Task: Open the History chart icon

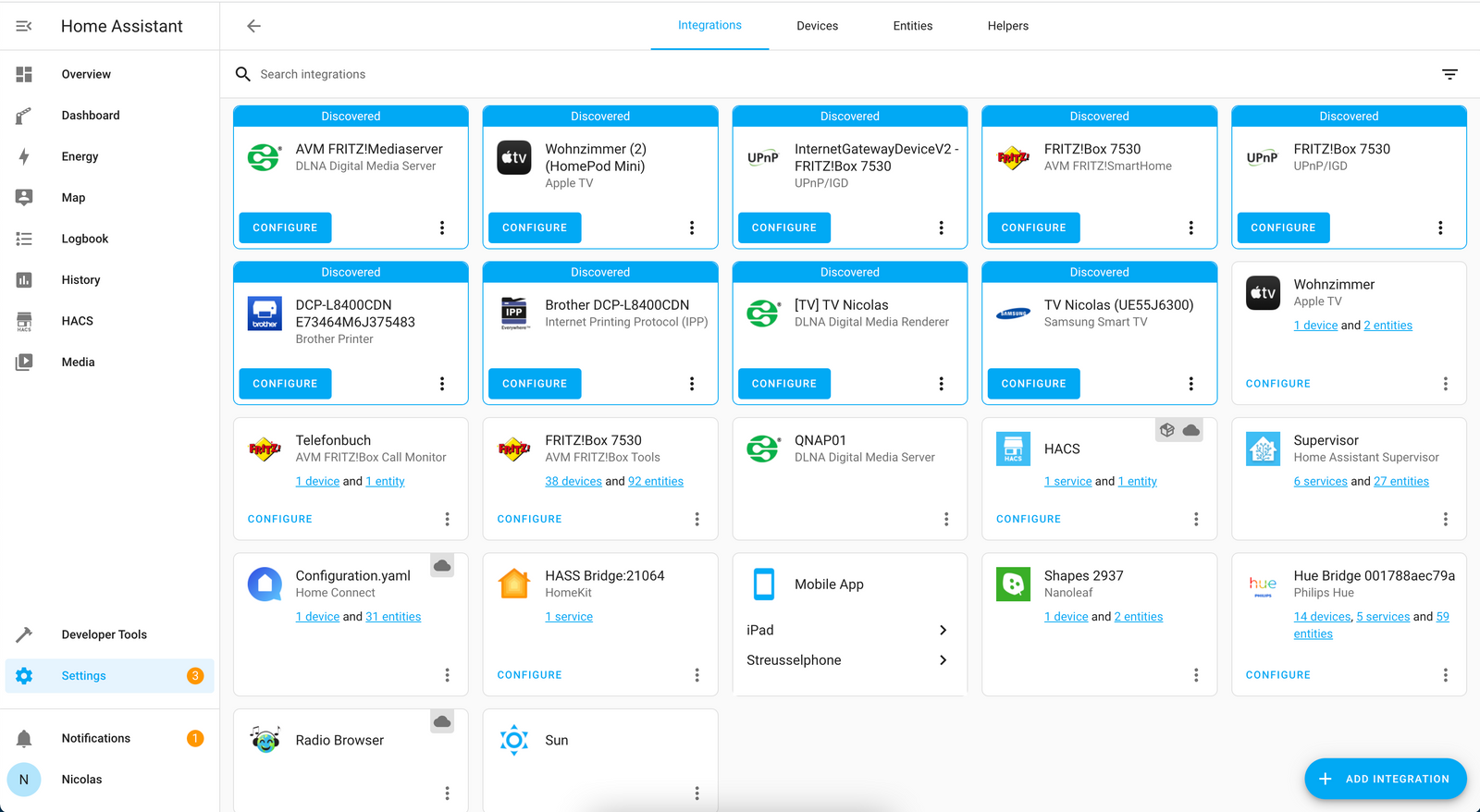Action: click(x=24, y=279)
